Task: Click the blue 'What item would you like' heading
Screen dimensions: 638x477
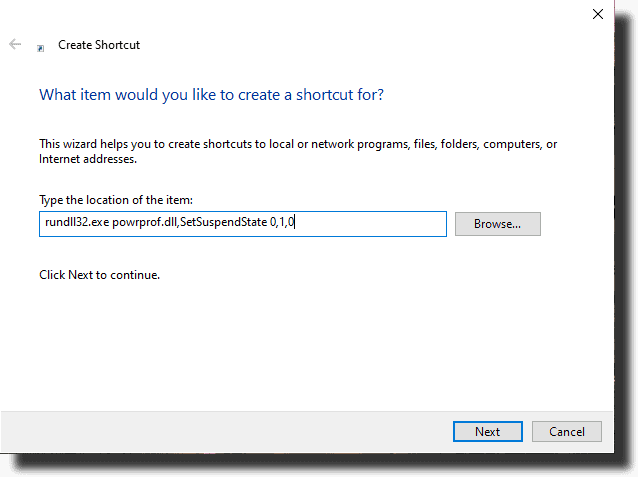Action: [211, 95]
